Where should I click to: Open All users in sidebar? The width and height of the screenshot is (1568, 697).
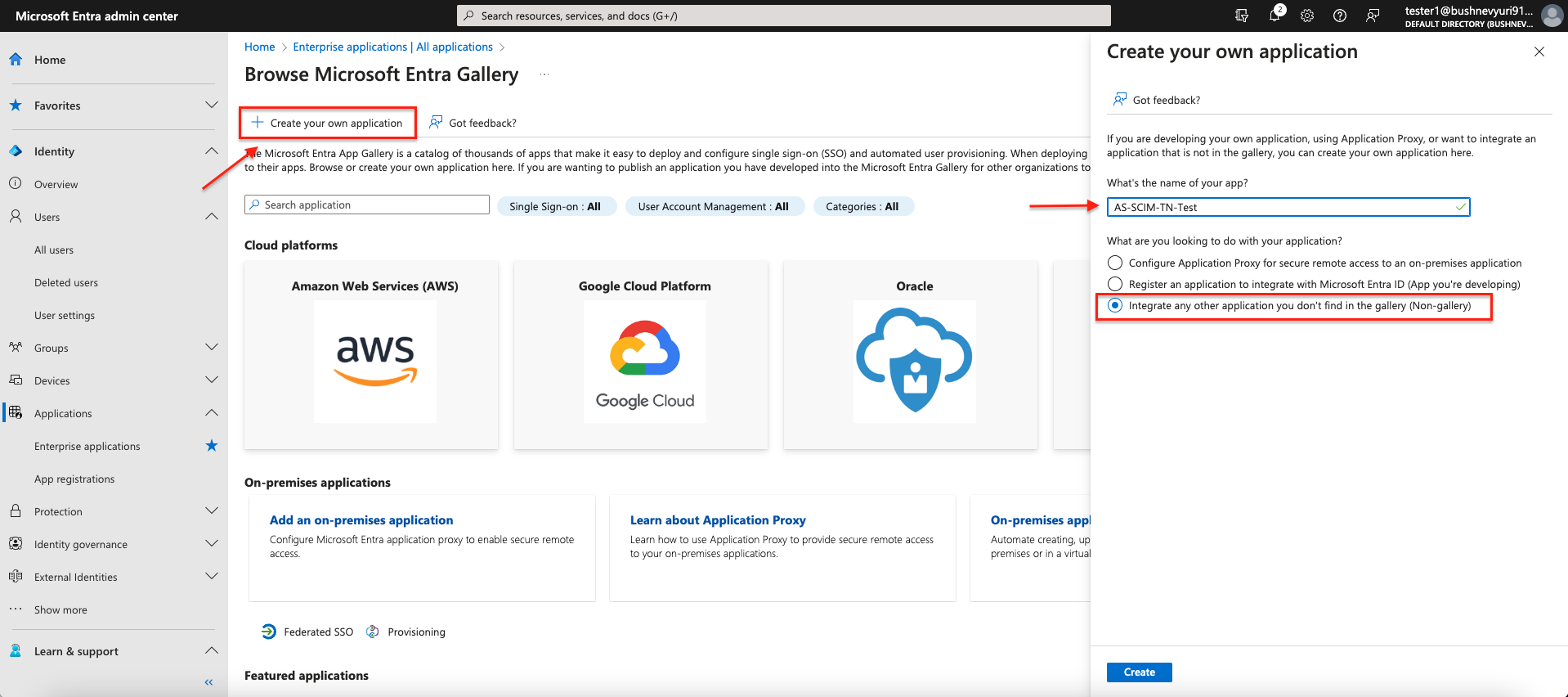pyautogui.click(x=54, y=250)
